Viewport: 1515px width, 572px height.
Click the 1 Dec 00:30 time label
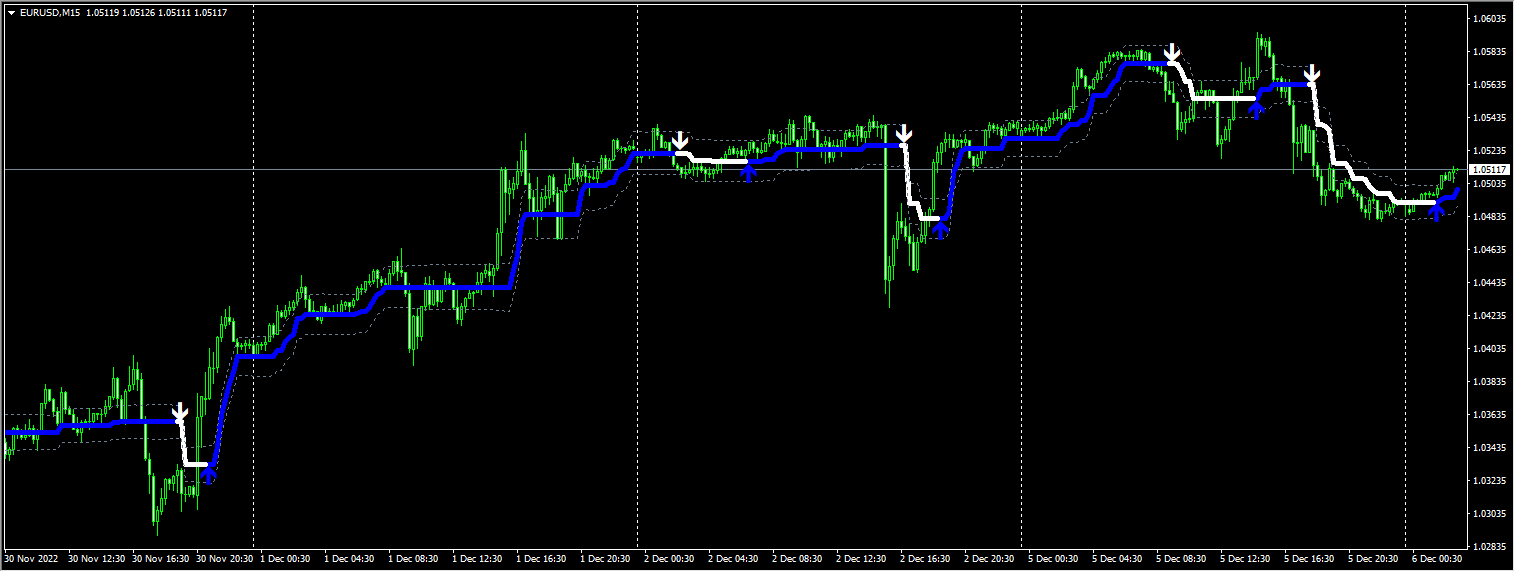286,559
